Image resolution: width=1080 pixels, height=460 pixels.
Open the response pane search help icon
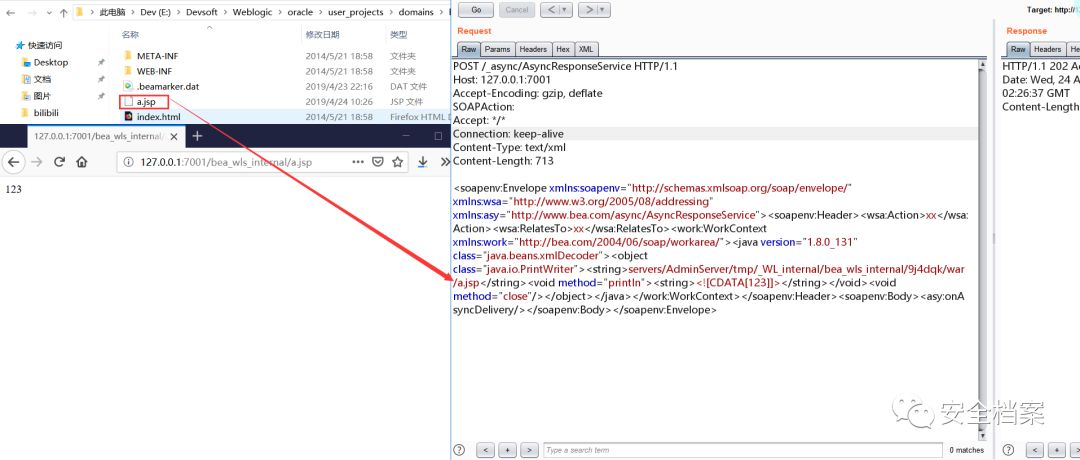[1008, 450]
